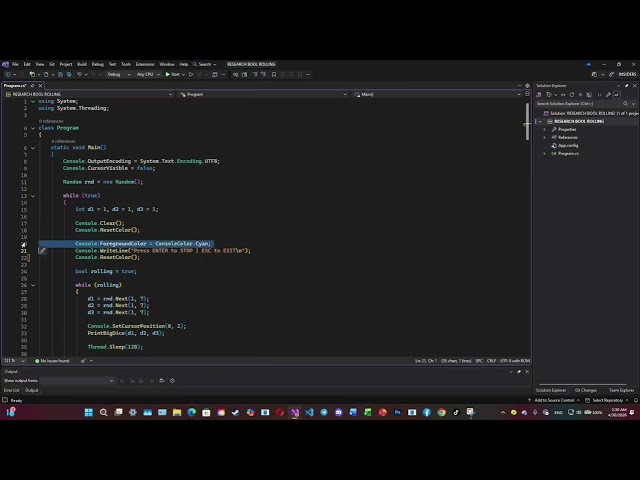Image resolution: width=640 pixels, height=480 pixels.
Task: Click the account avatar in the title bar
Action: tap(588, 64)
